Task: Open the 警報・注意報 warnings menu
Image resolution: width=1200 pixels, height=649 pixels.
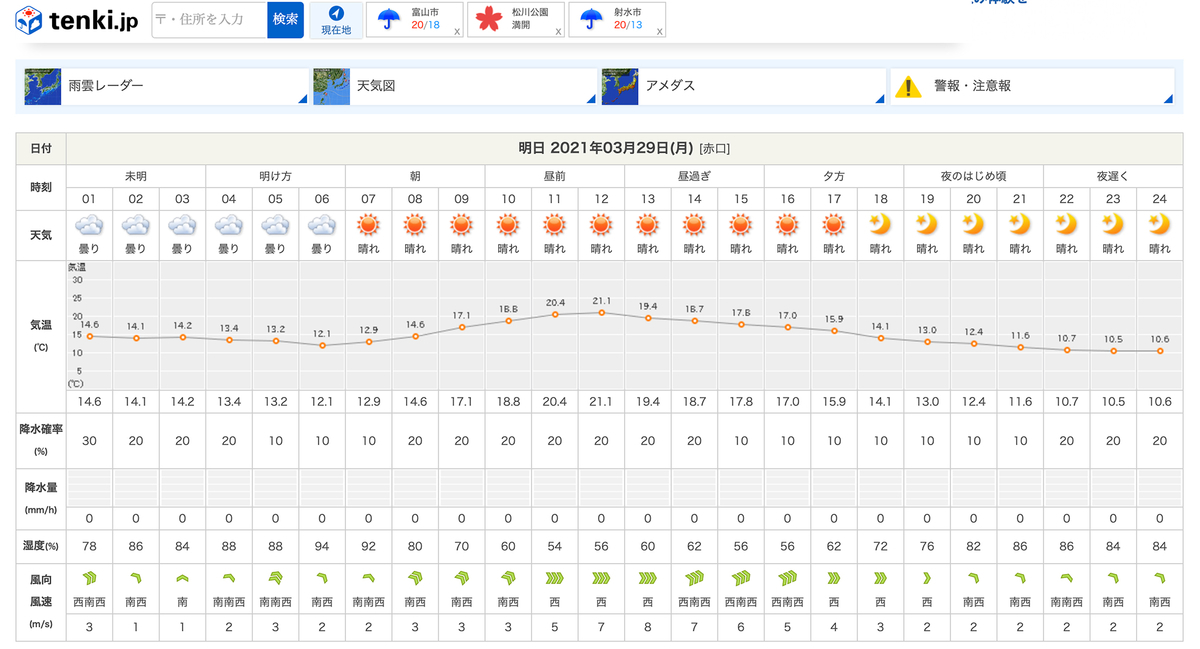Action: pos(1032,86)
